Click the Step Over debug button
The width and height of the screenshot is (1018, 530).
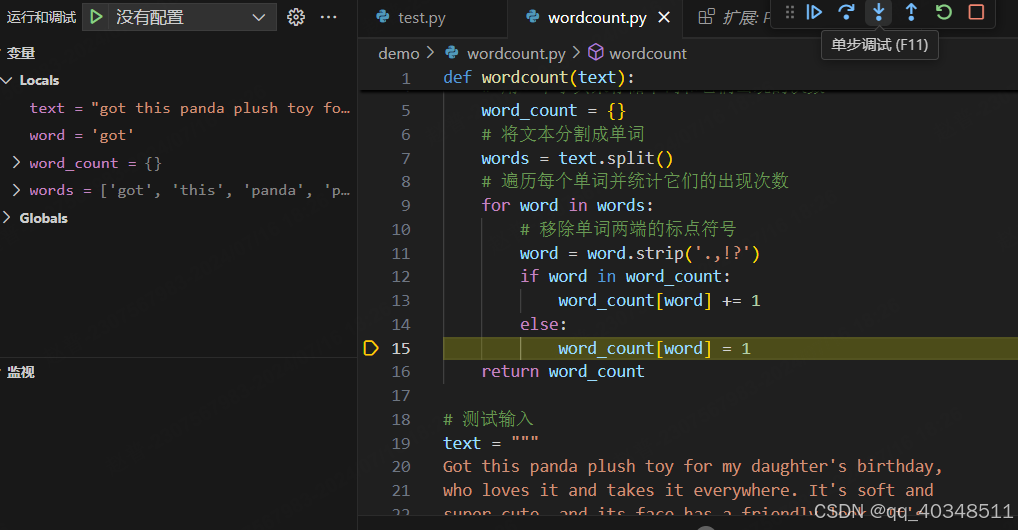pos(846,12)
